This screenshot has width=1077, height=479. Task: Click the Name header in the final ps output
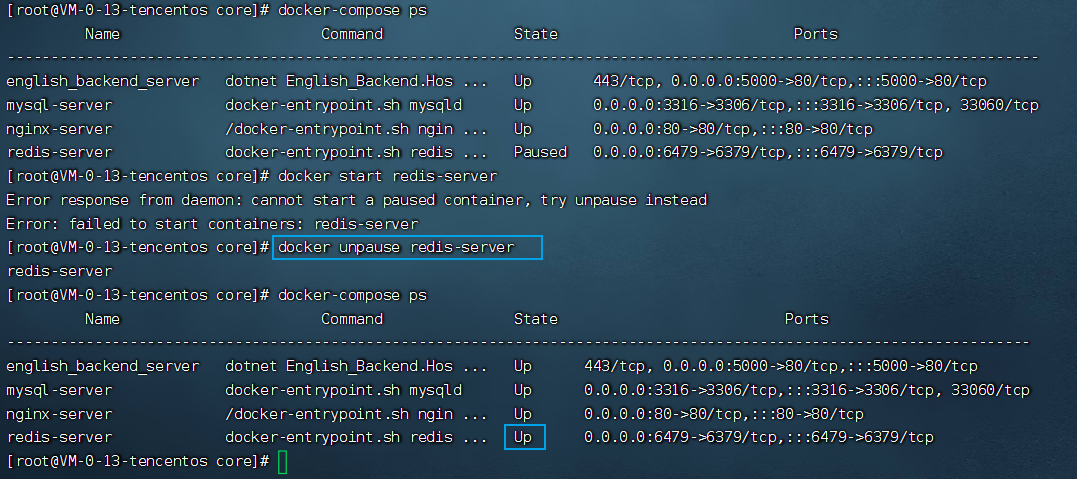[102, 319]
